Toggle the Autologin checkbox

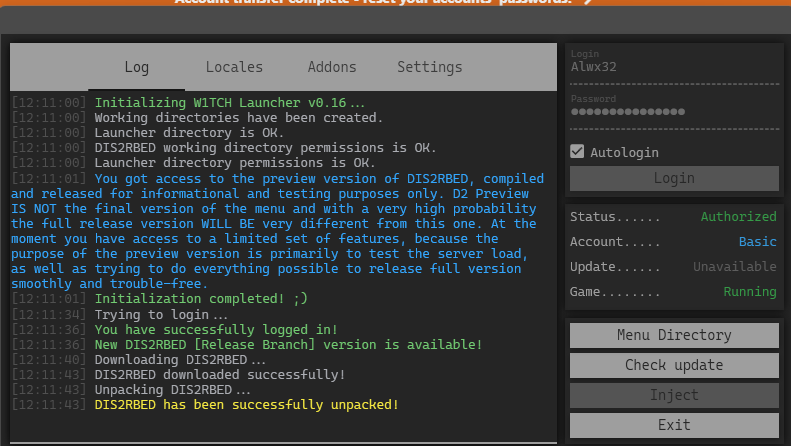(577, 151)
